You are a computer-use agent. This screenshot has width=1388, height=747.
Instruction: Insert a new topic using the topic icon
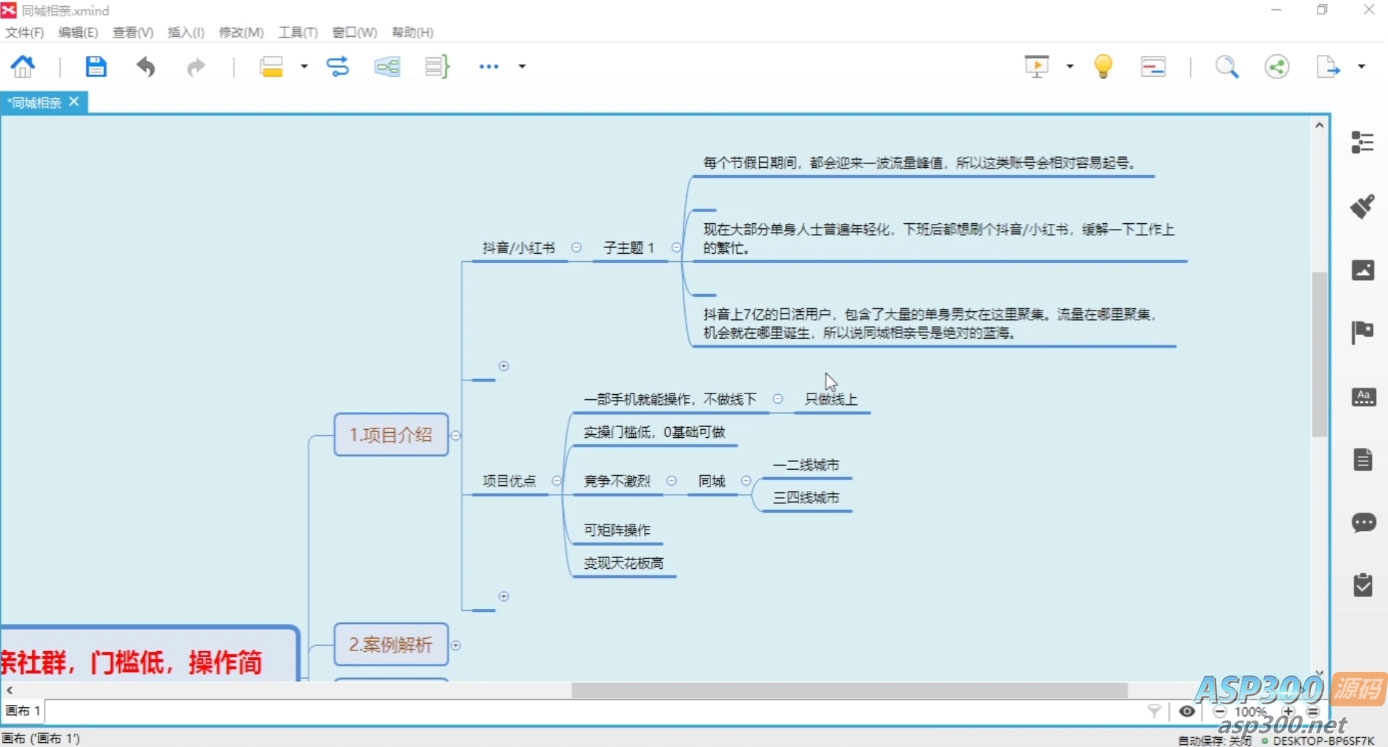271,67
